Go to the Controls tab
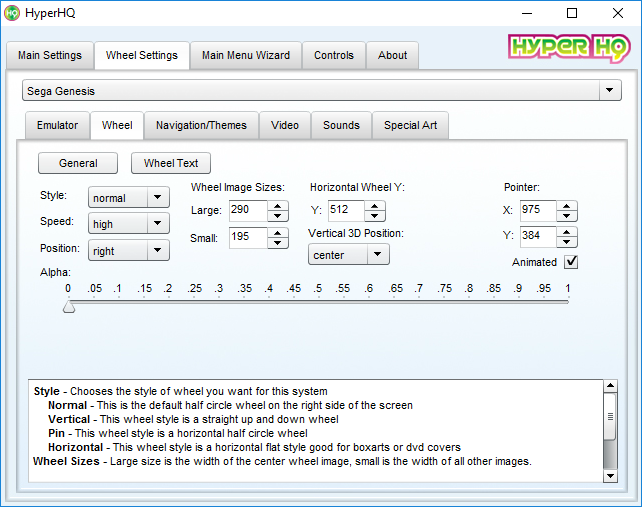The width and height of the screenshot is (642, 507). [334, 55]
